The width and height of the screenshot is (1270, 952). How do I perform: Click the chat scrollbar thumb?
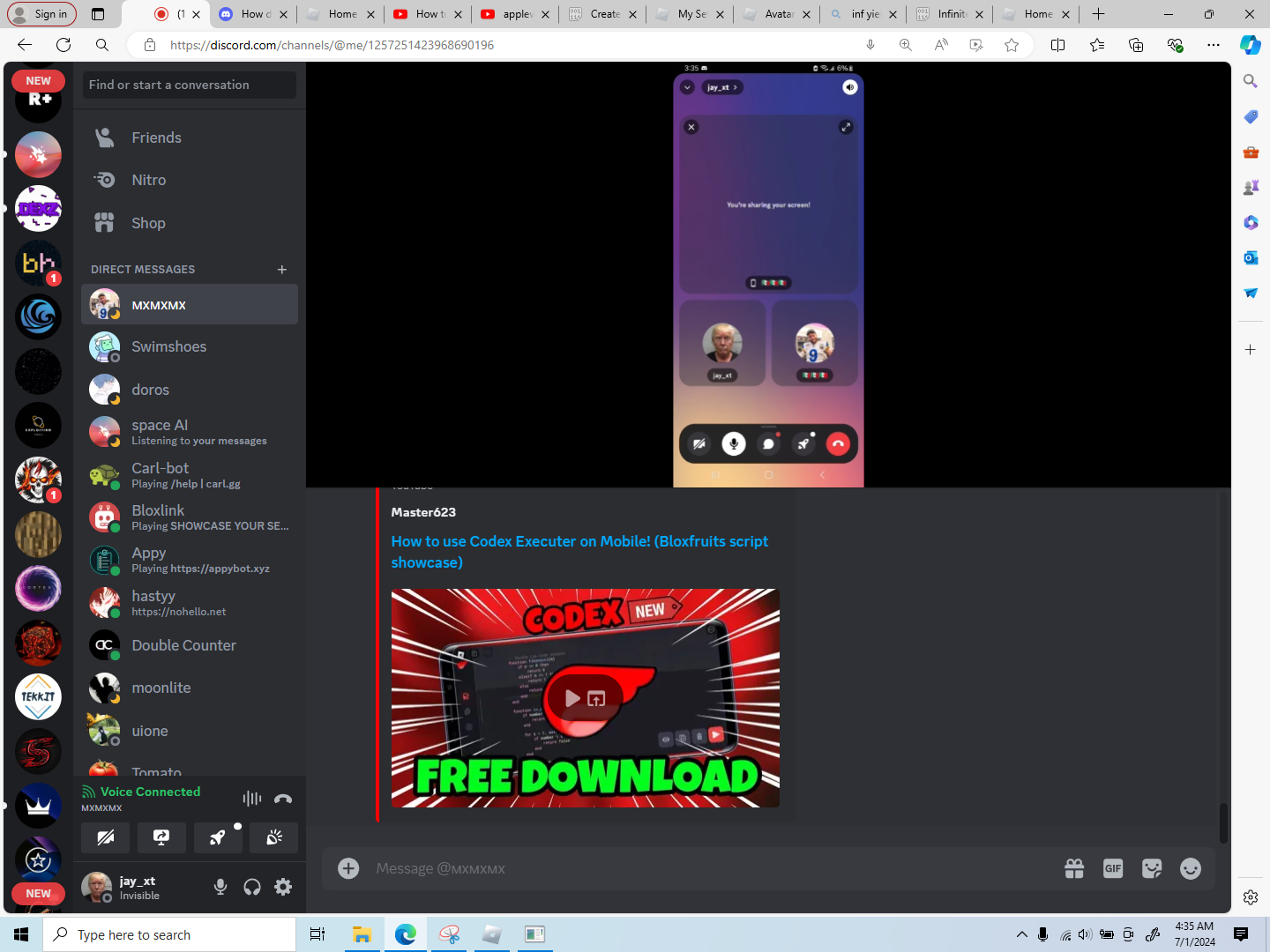click(x=1223, y=823)
